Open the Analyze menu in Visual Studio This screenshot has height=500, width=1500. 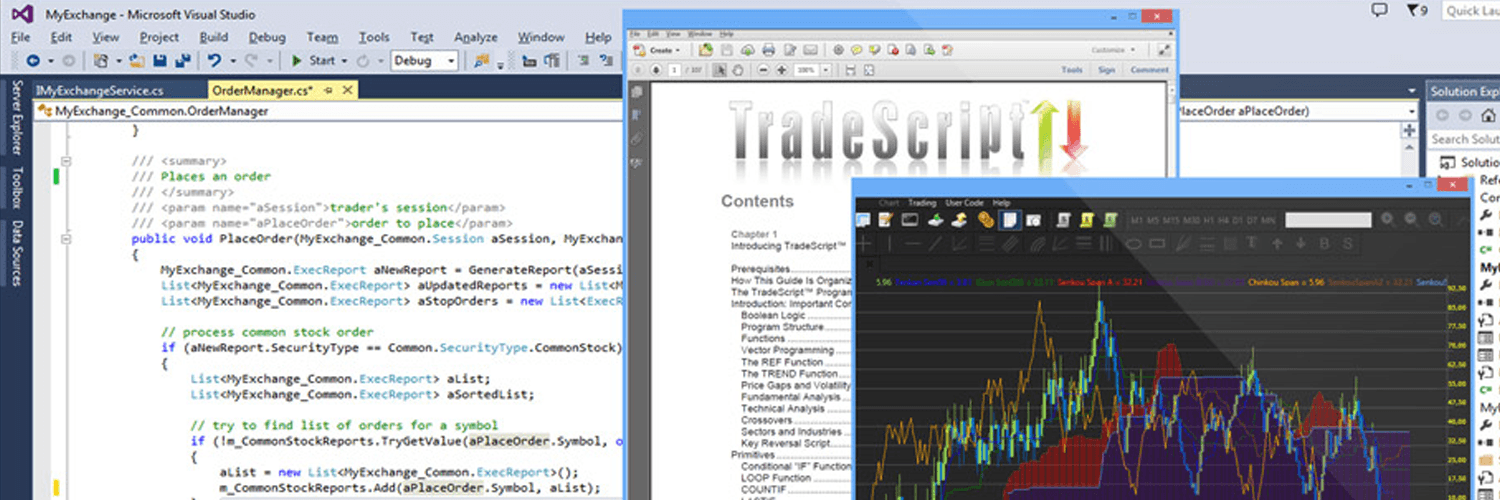tap(475, 37)
